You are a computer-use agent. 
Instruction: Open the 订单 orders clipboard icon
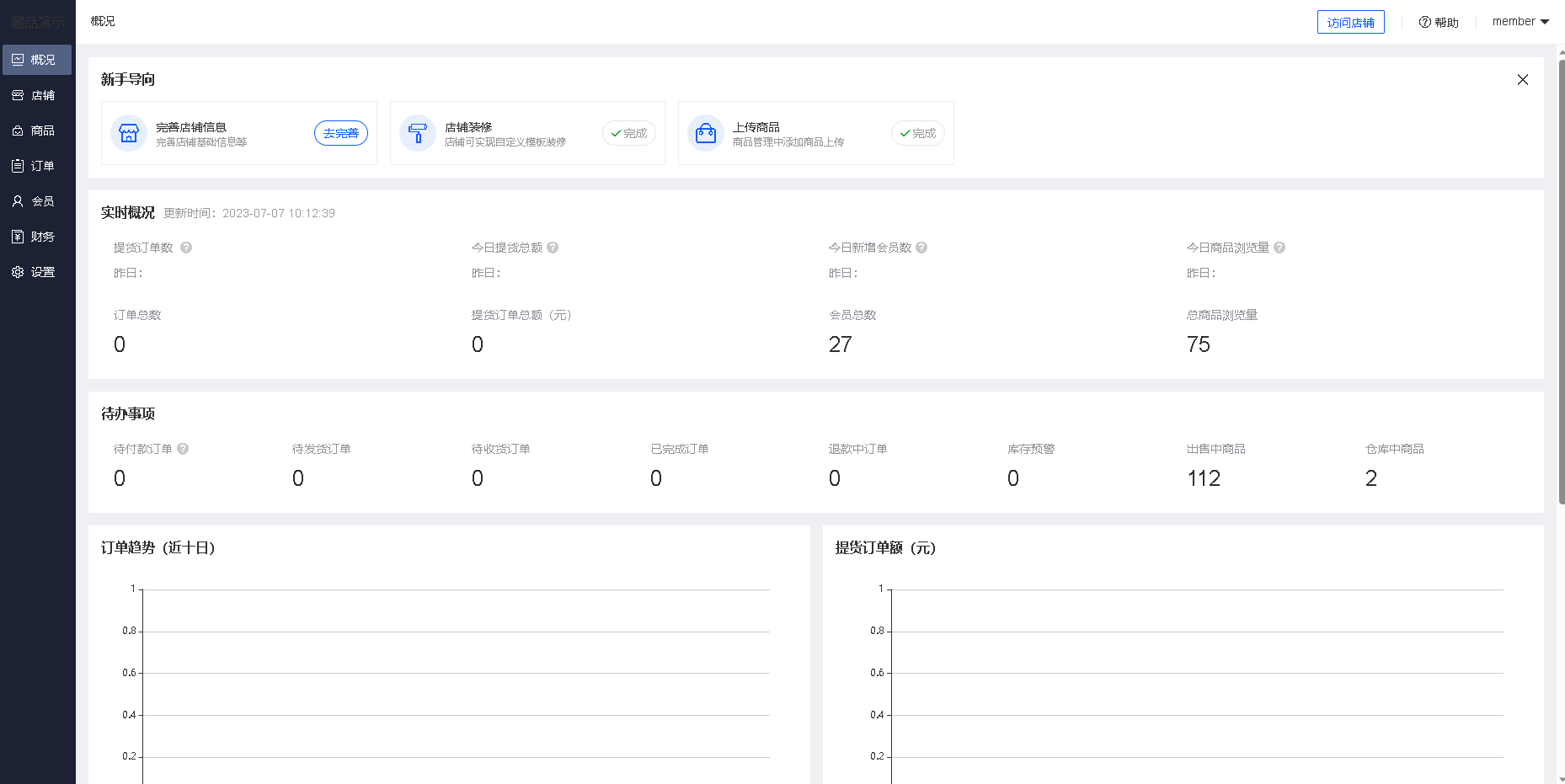pyautogui.click(x=18, y=166)
